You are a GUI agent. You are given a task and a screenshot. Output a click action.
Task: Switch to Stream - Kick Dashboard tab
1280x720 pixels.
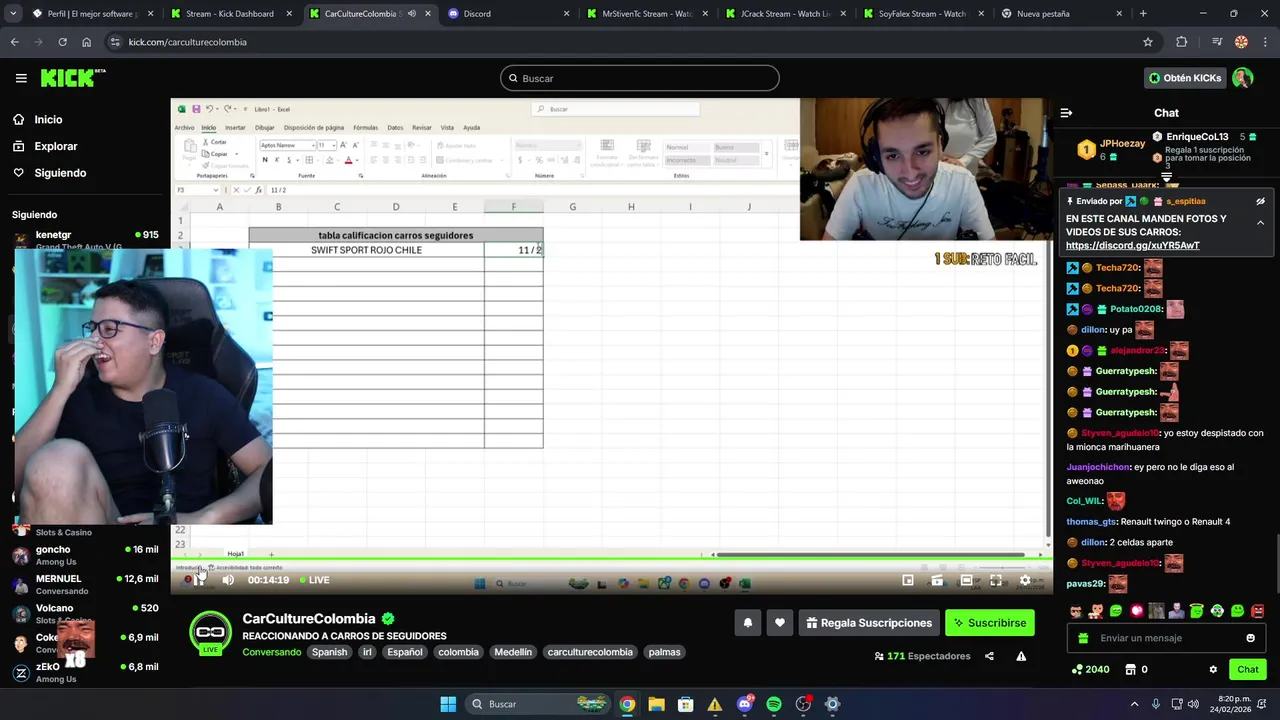pyautogui.click(x=229, y=14)
